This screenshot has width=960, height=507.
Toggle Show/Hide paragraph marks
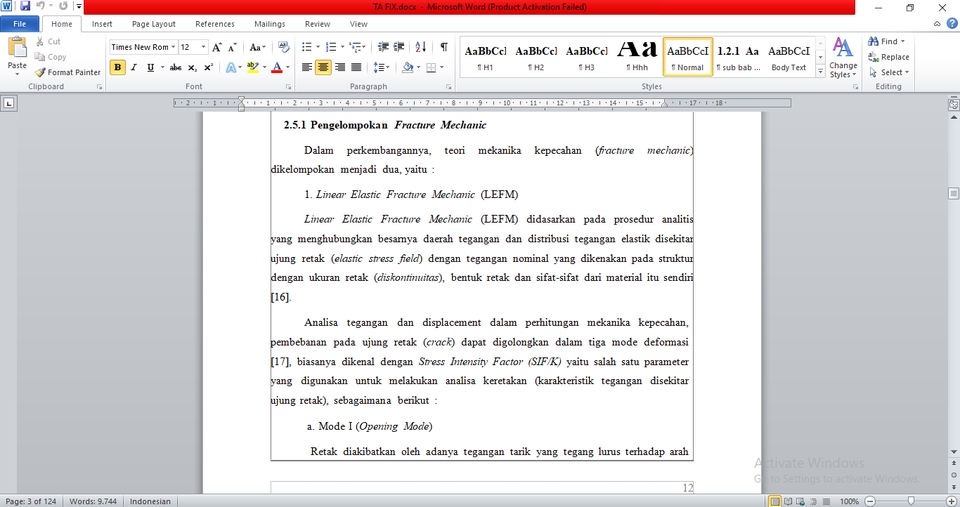(x=444, y=47)
